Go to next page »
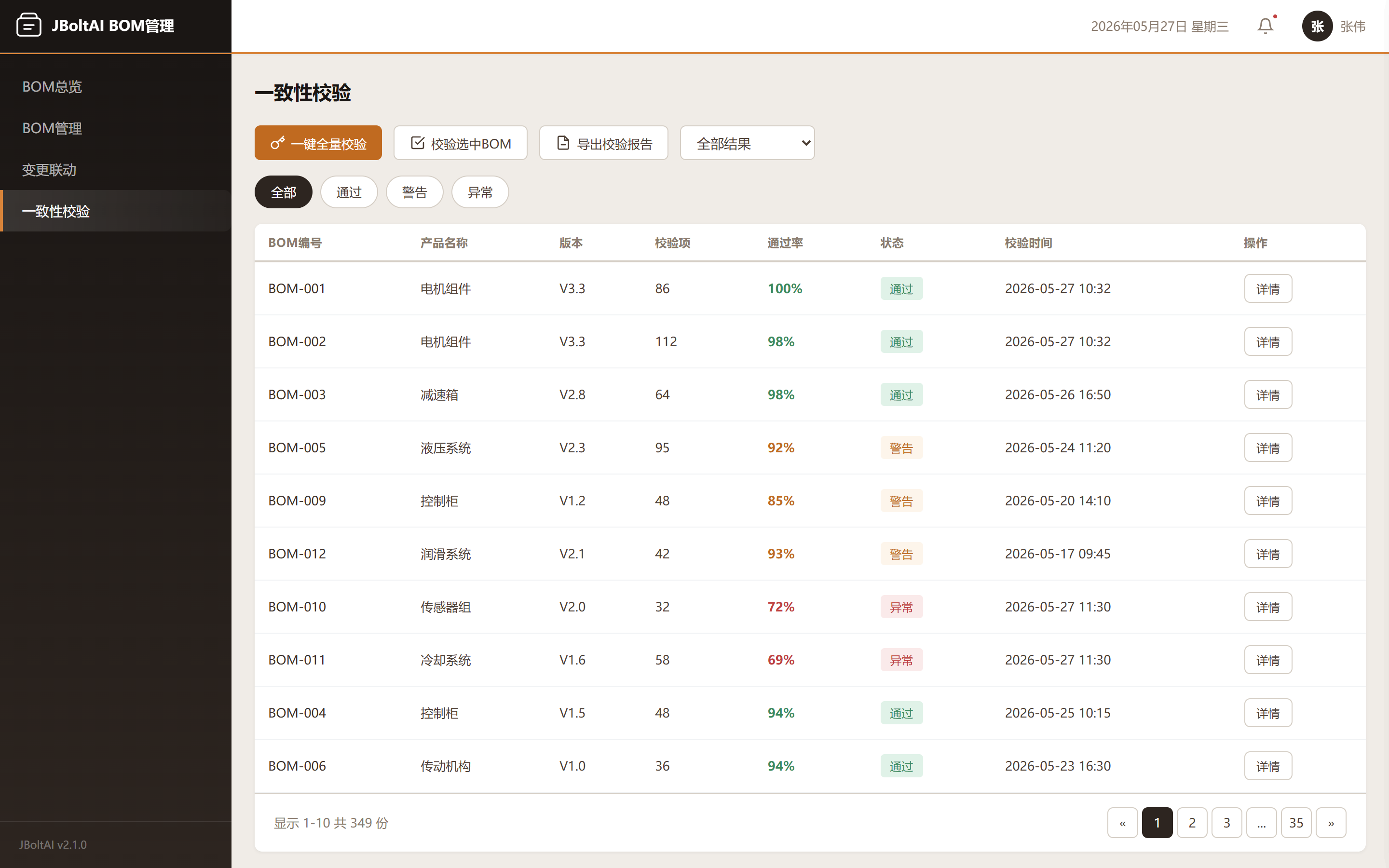1389x868 pixels. pyautogui.click(x=1331, y=823)
